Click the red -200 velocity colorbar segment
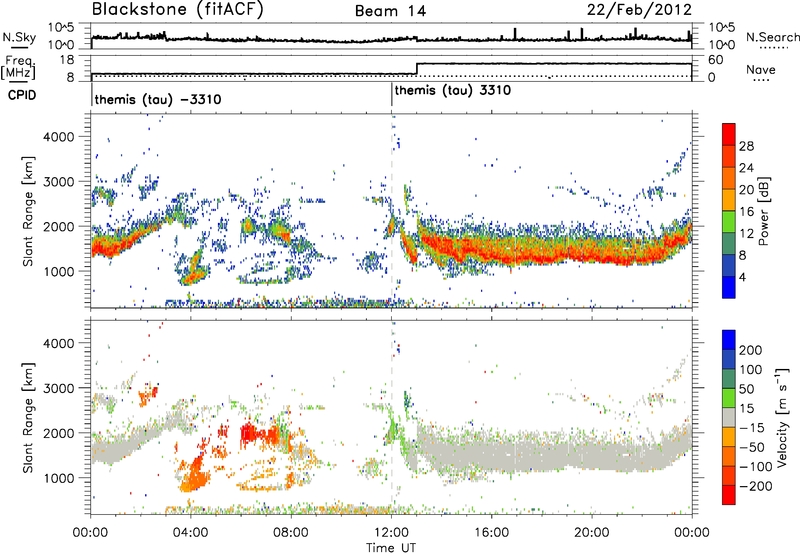The height and width of the screenshot is (554, 800). 729,495
